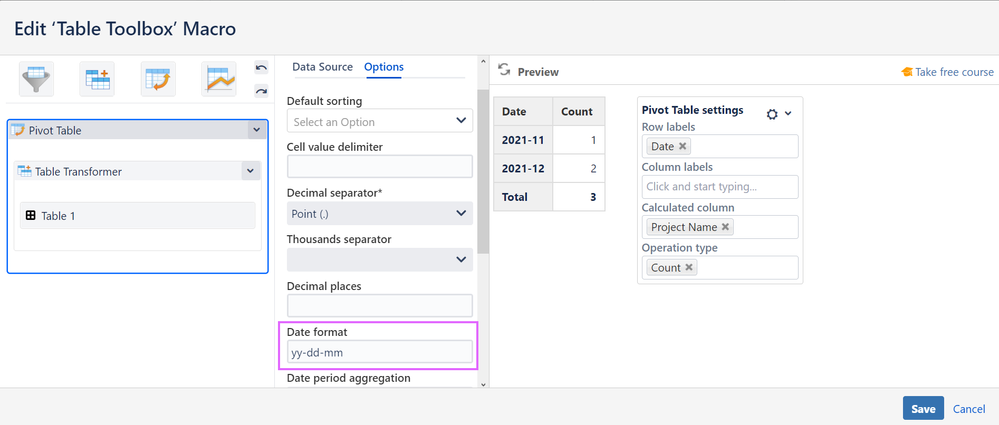Screen dimensions: 999x425
Task: Click the undo arrow icon
Action: (x=261, y=68)
